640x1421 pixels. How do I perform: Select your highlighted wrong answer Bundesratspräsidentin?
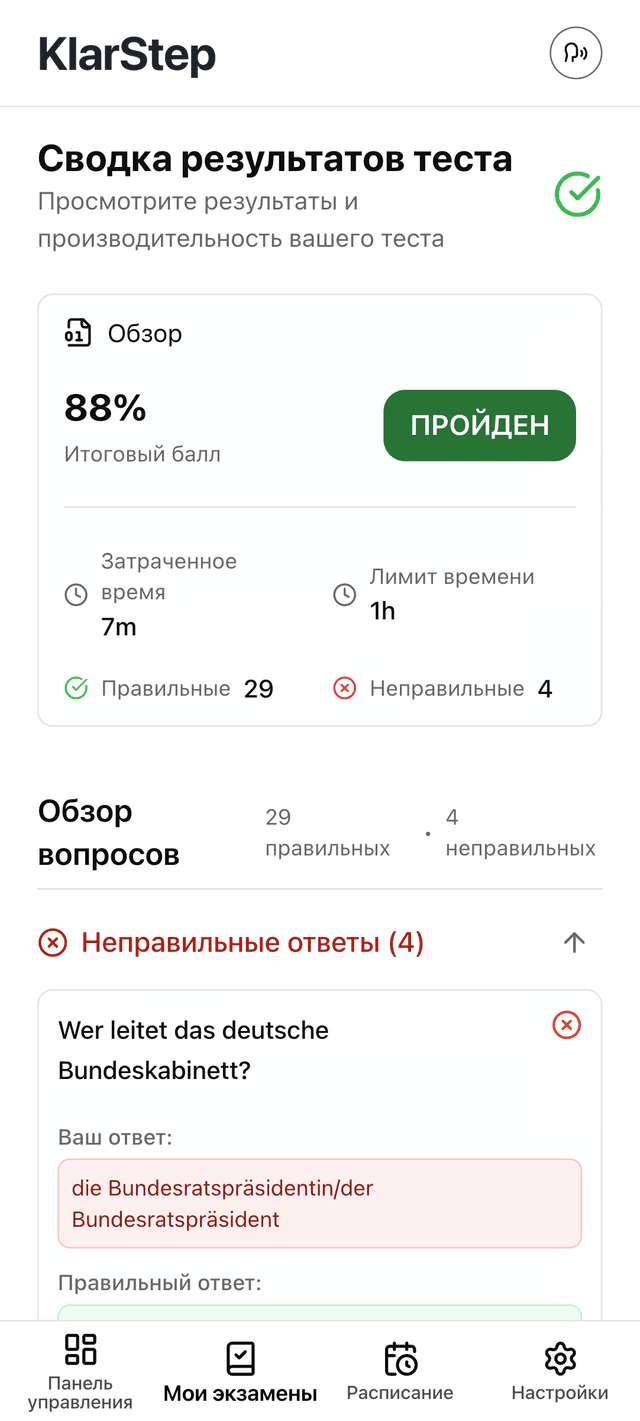click(320, 1203)
